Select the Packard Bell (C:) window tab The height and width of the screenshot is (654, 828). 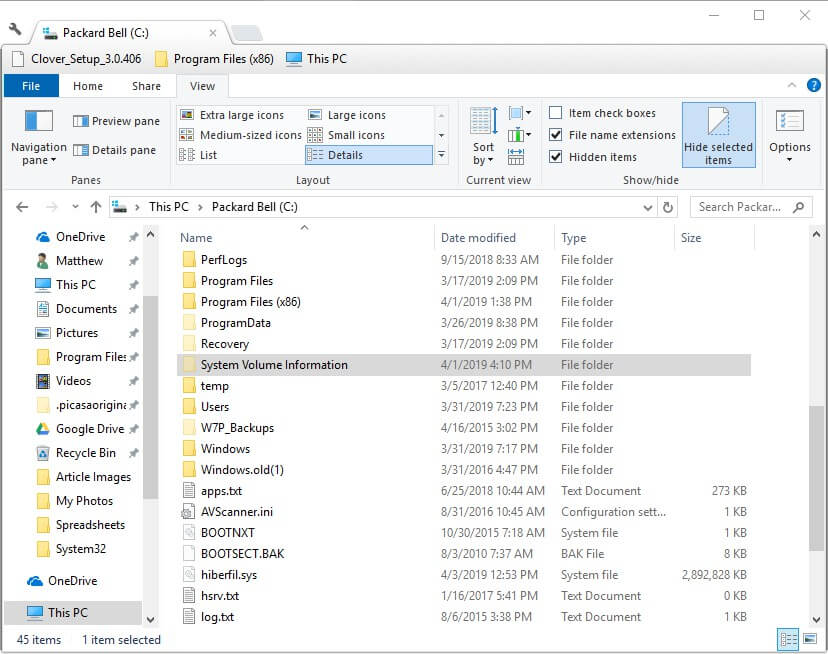click(x=128, y=33)
